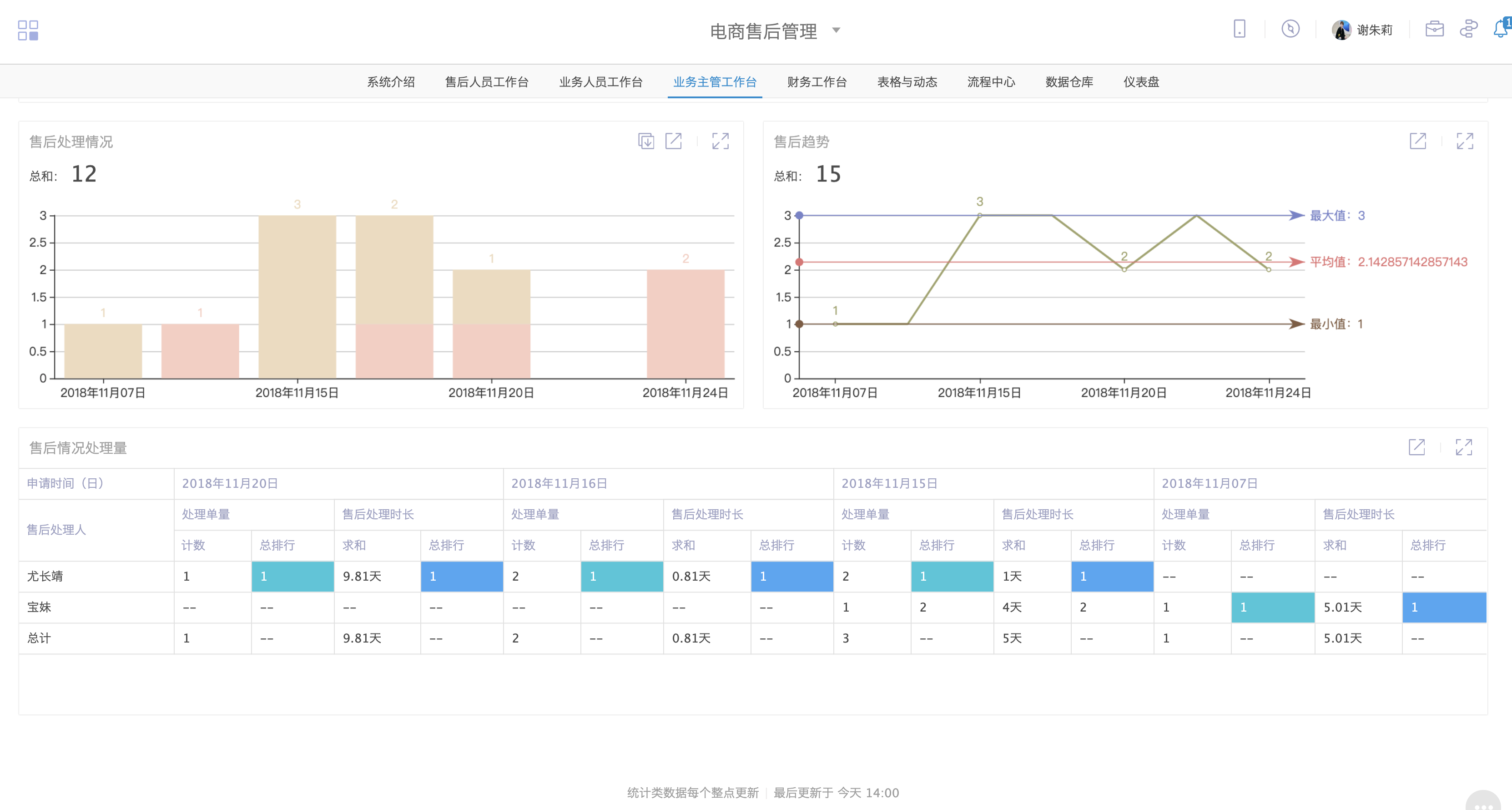Click the 4天 cell in 宝妹 row
1512x810 pixels.
tap(1032, 607)
